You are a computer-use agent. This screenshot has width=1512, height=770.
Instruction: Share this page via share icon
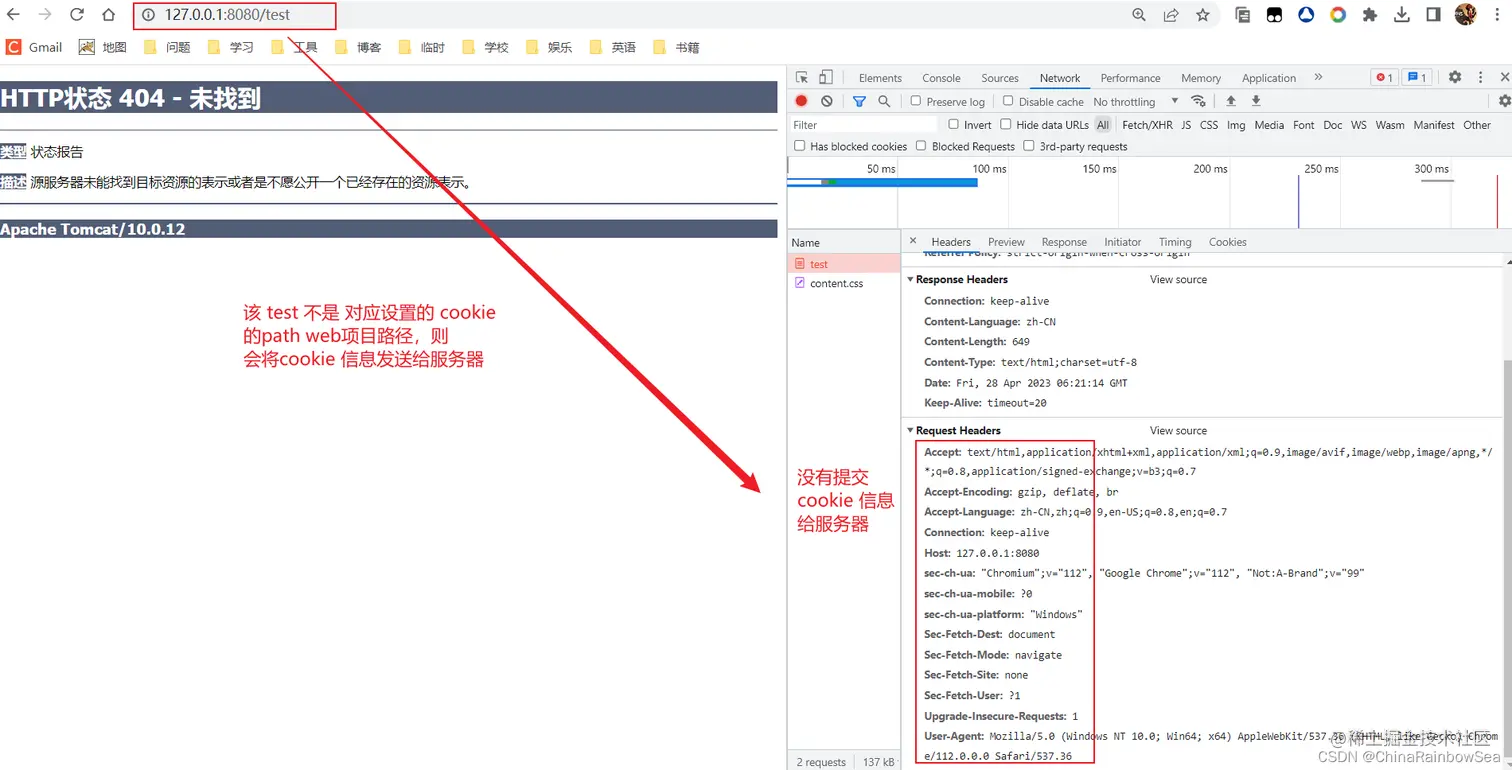(x=1171, y=15)
